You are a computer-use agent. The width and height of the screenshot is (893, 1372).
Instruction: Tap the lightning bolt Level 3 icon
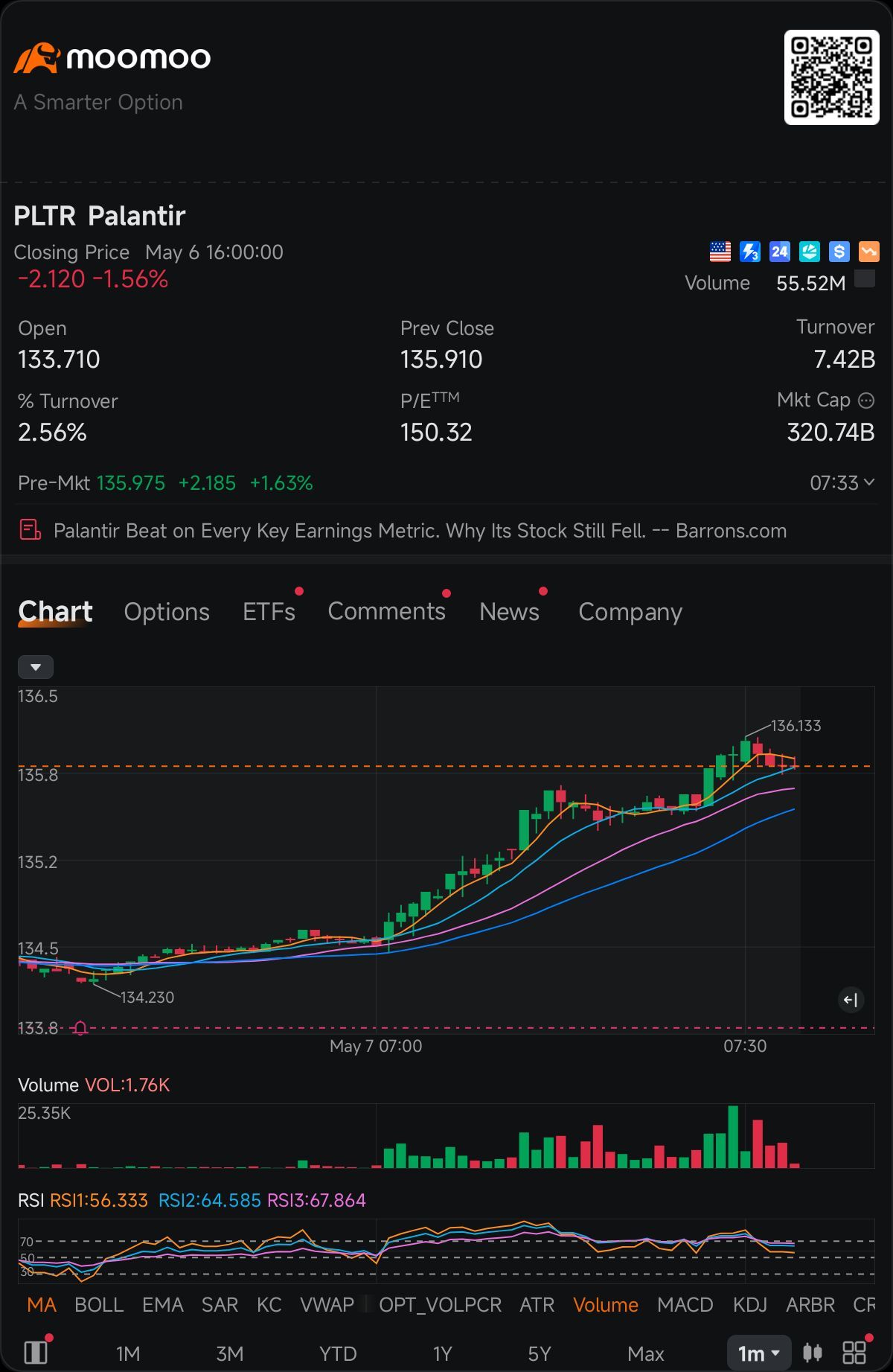[750, 252]
